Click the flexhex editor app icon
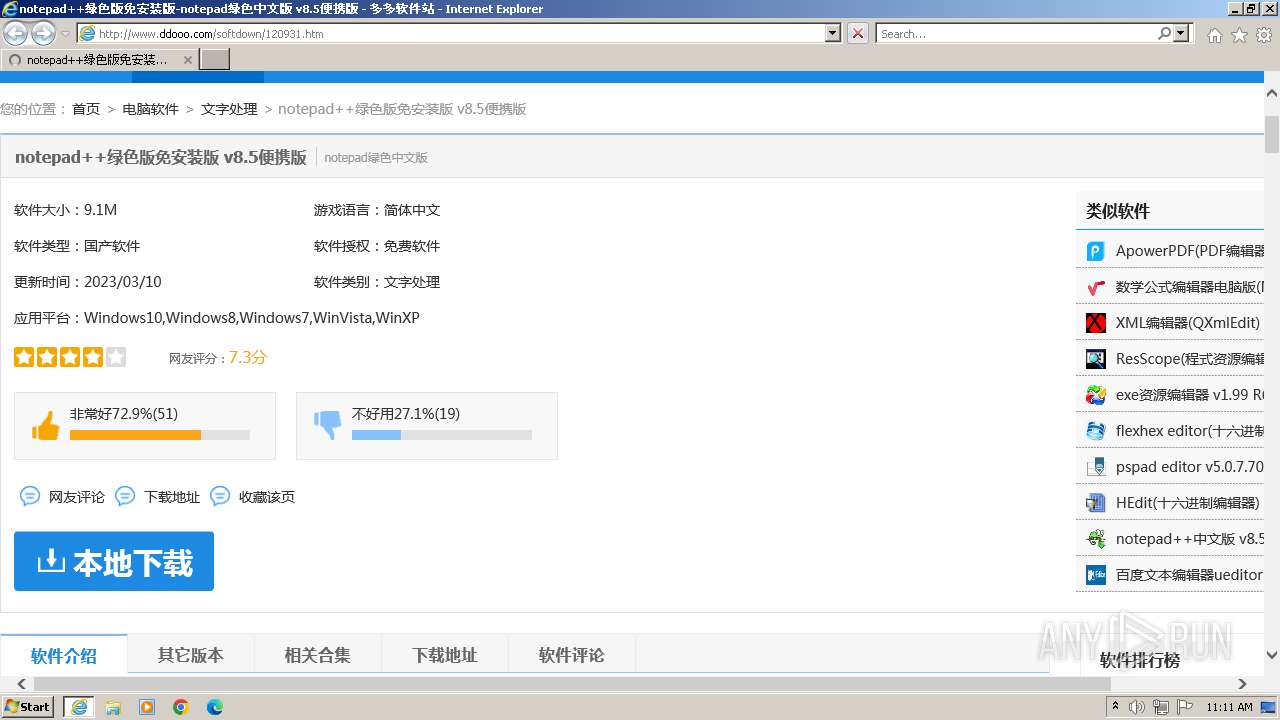 [1096, 431]
